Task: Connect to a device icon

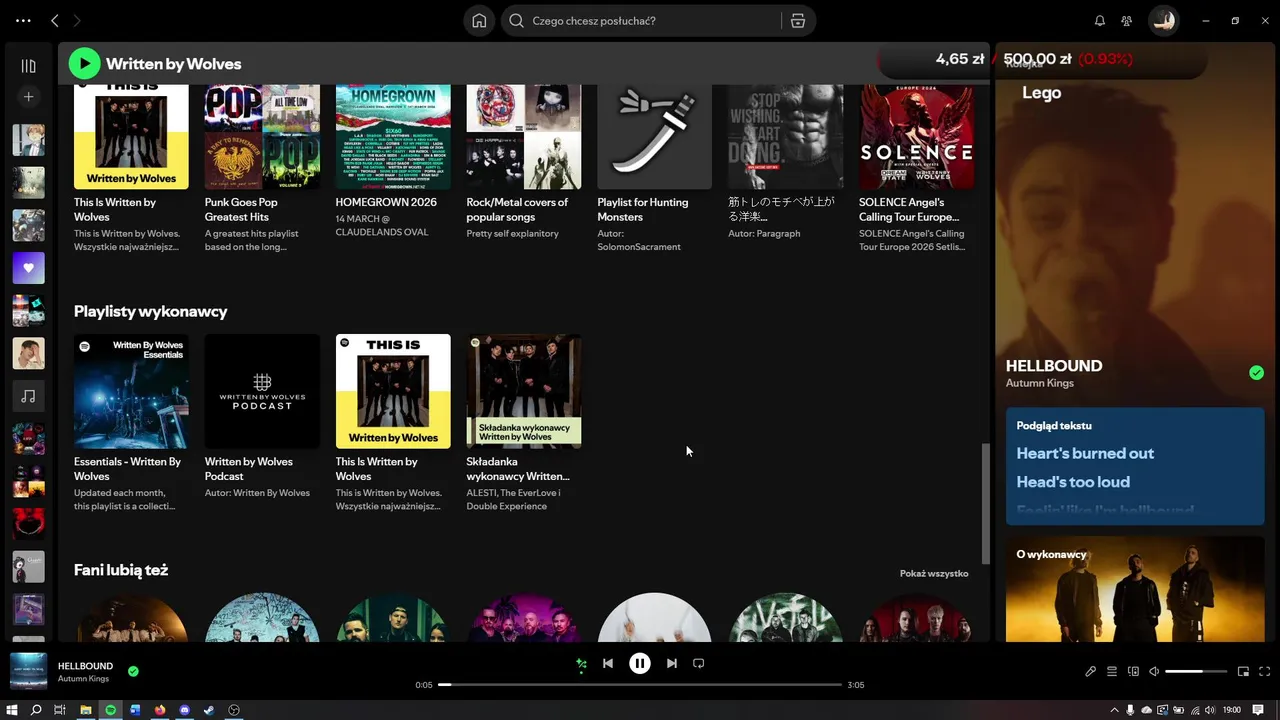Action: pyautogui.click(x=1133, y=671)
